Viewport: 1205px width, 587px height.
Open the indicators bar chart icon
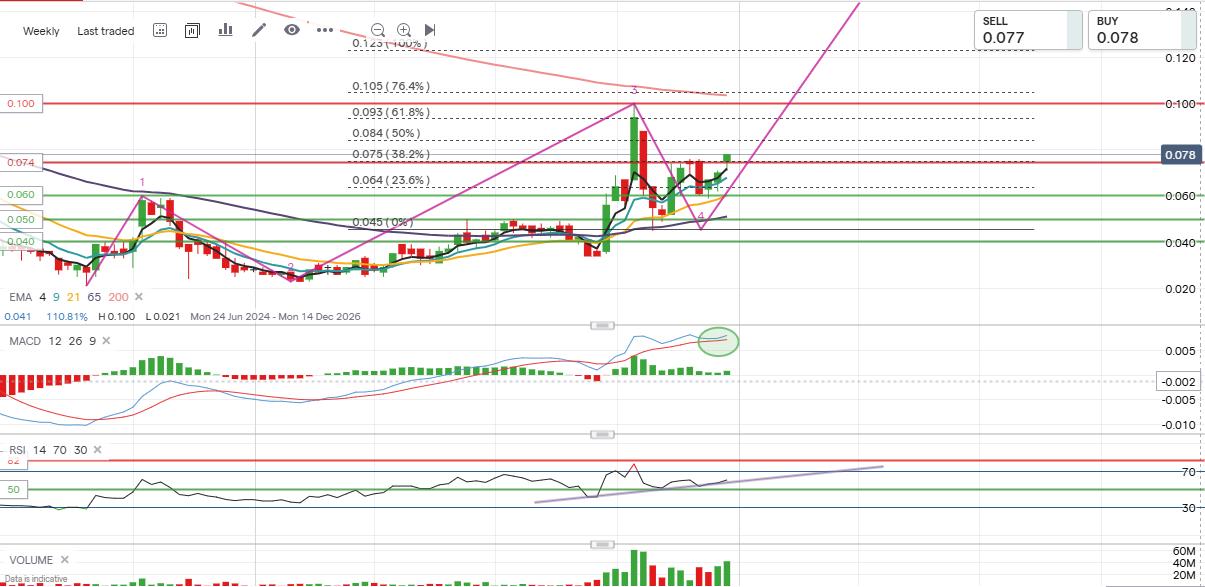(x=225, y=30)
